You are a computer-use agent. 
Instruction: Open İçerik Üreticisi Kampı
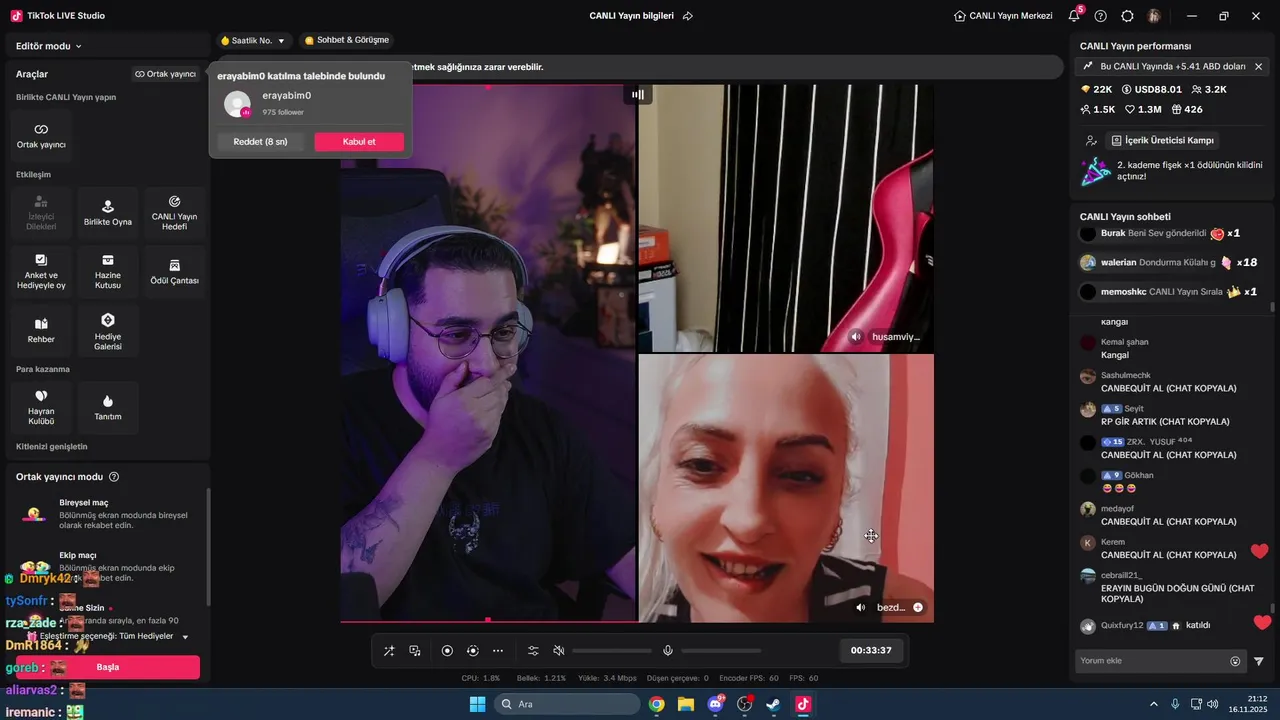[1163, 141]
